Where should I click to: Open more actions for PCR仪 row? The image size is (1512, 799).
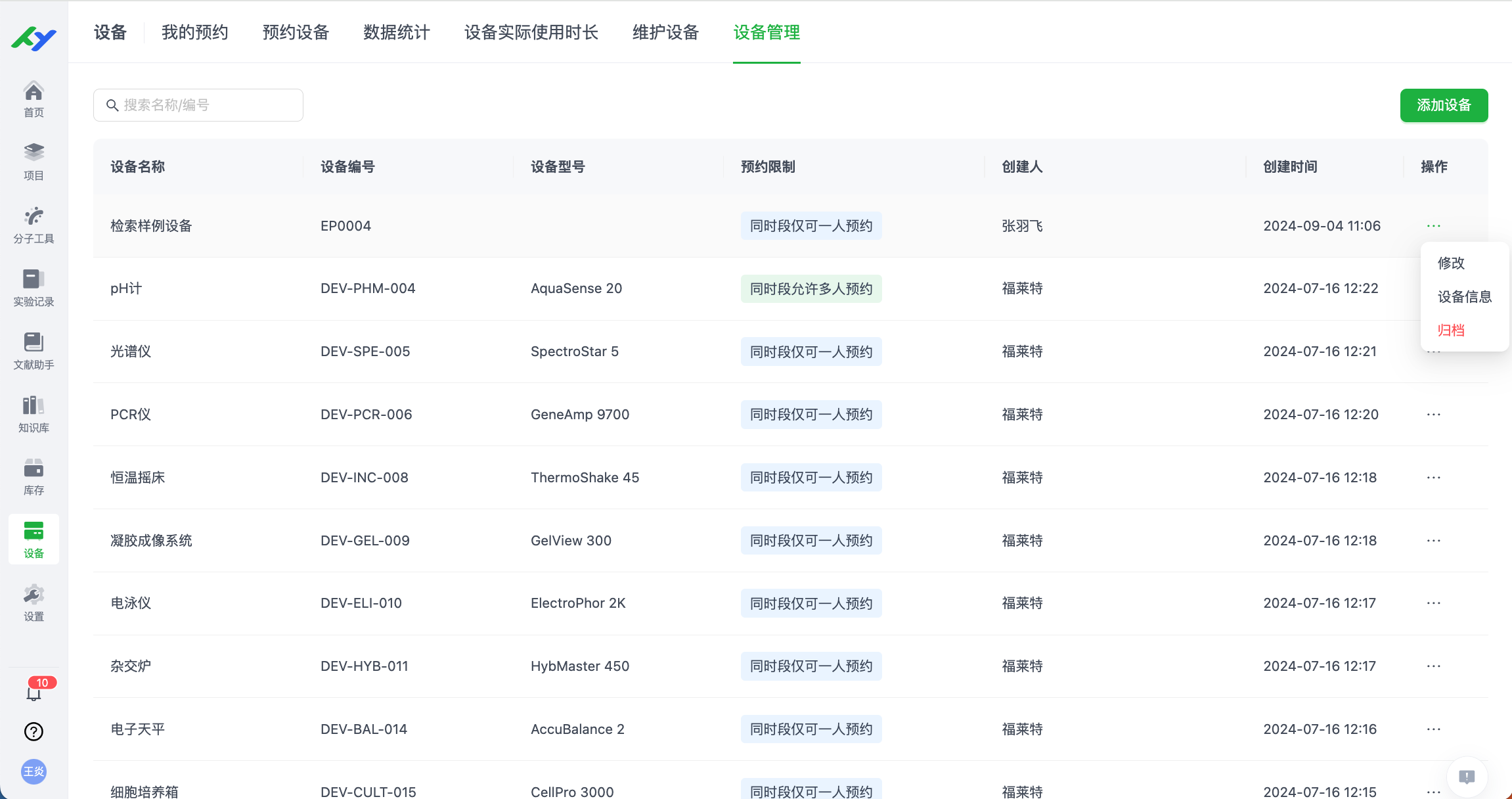click(1433, 415)
